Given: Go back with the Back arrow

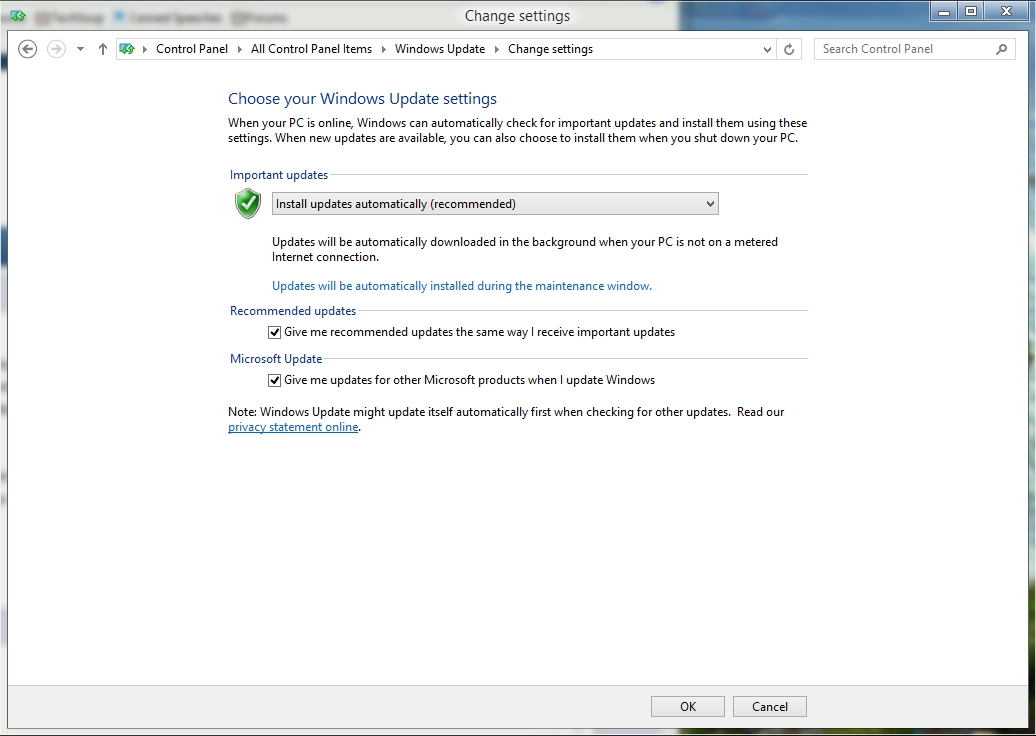Looking at the screenshot, I should tap(27, 49).
